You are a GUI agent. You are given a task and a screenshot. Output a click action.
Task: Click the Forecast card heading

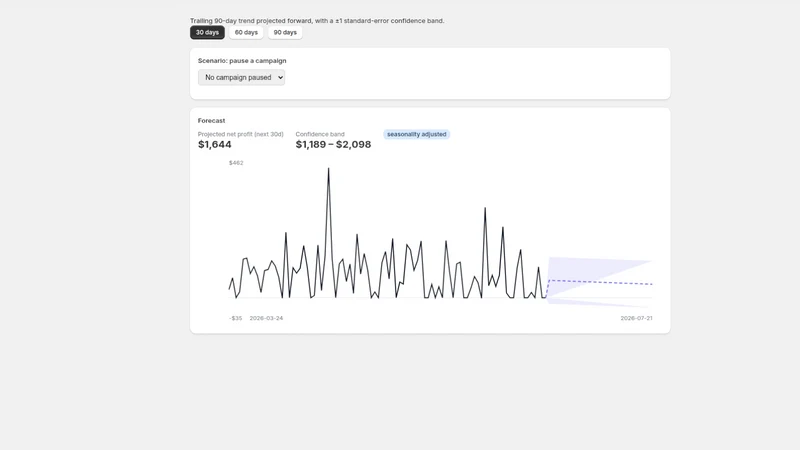[x=211, y=120]
